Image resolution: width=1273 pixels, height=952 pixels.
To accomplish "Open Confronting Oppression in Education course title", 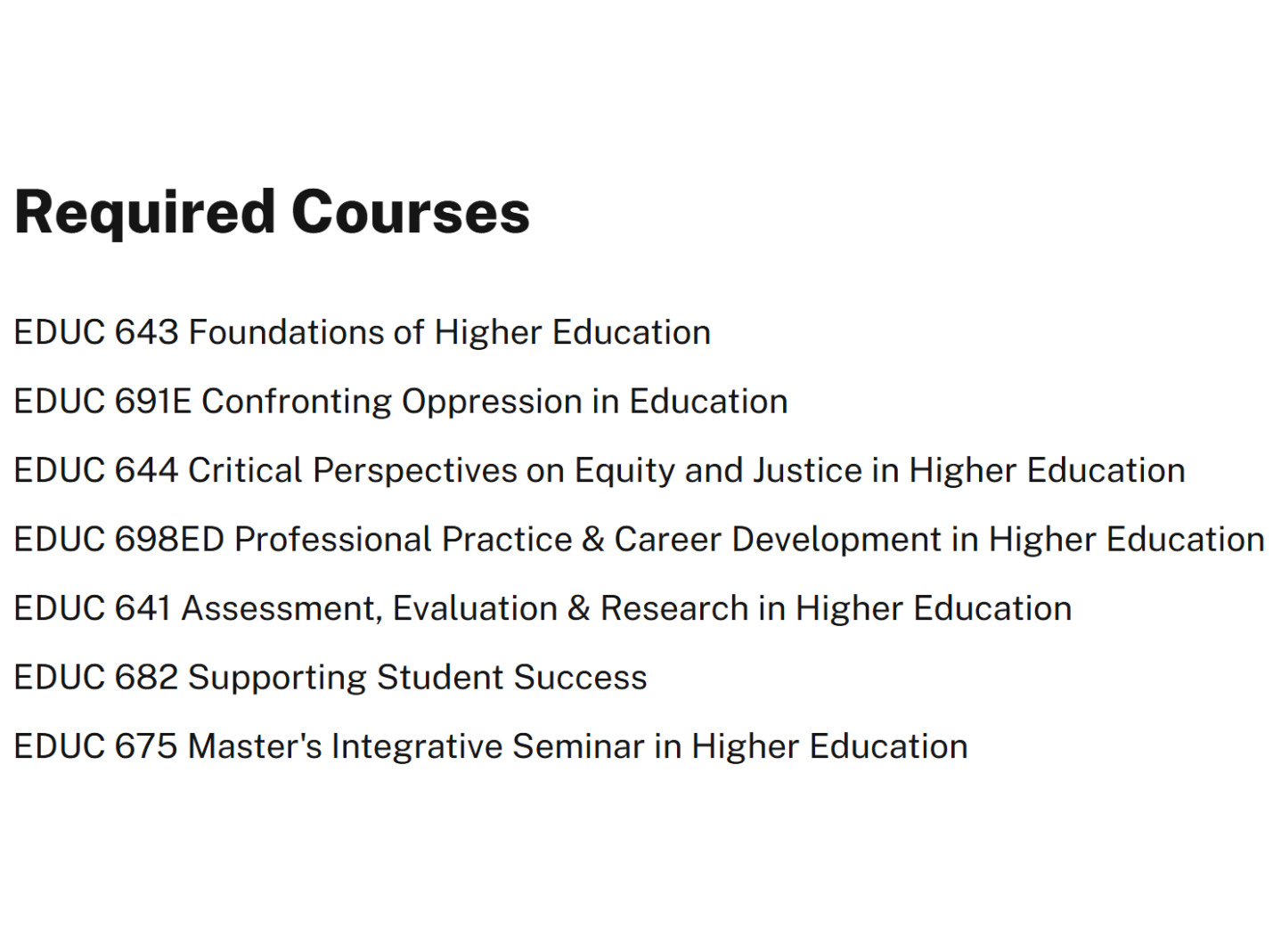I will click(x=494, y=402).
